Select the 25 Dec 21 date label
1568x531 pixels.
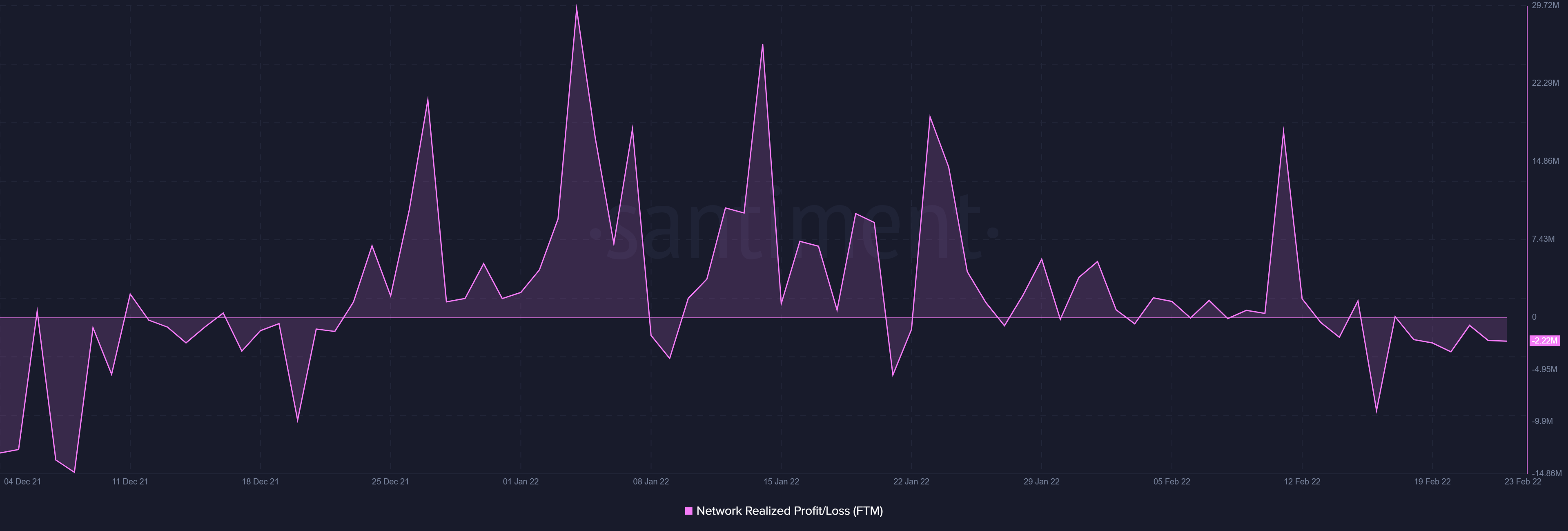click(x=390, y=482)
